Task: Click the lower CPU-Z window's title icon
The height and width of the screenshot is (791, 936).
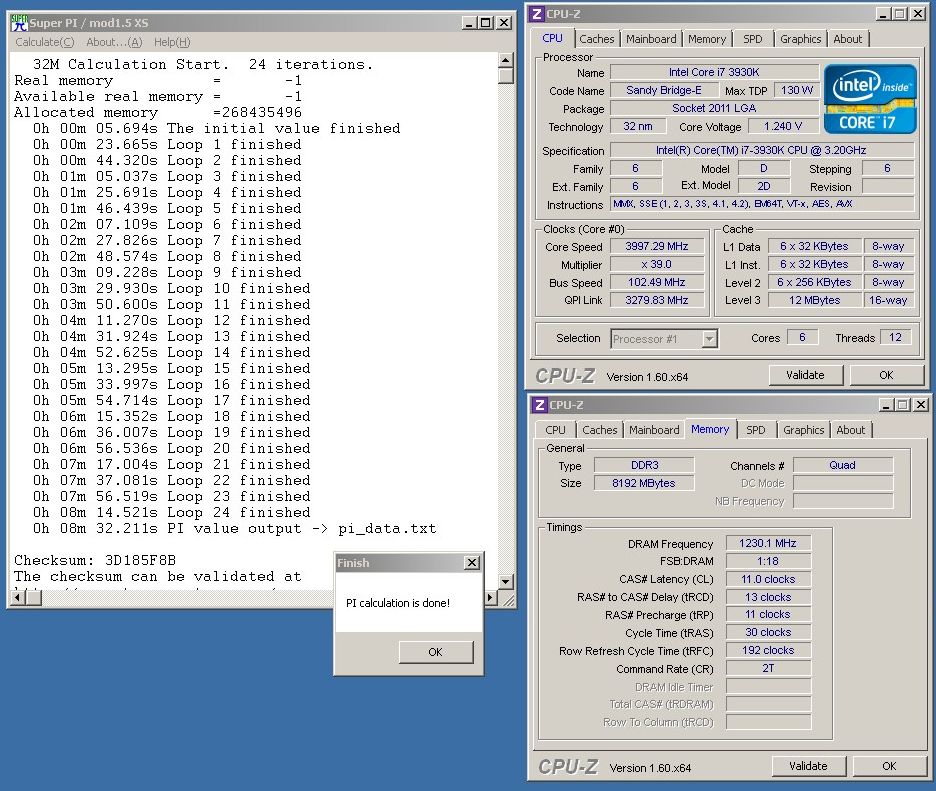Action: pyautogui.click(x=540, y=405)
